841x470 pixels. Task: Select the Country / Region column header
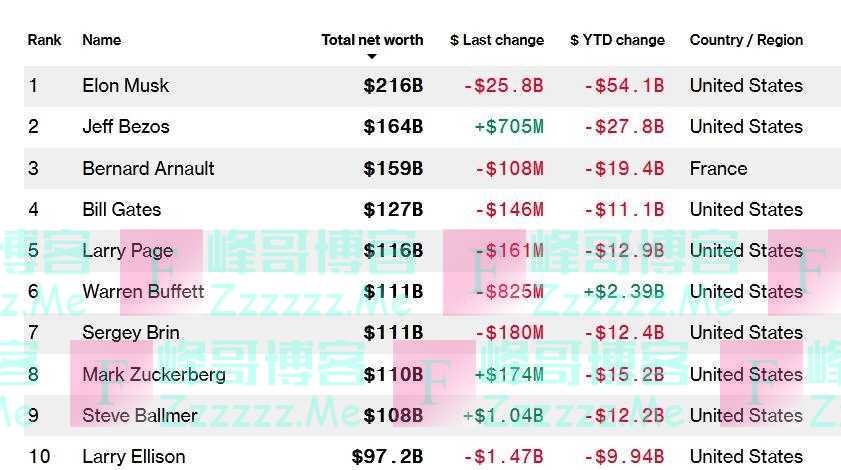[x=746, y=40]
